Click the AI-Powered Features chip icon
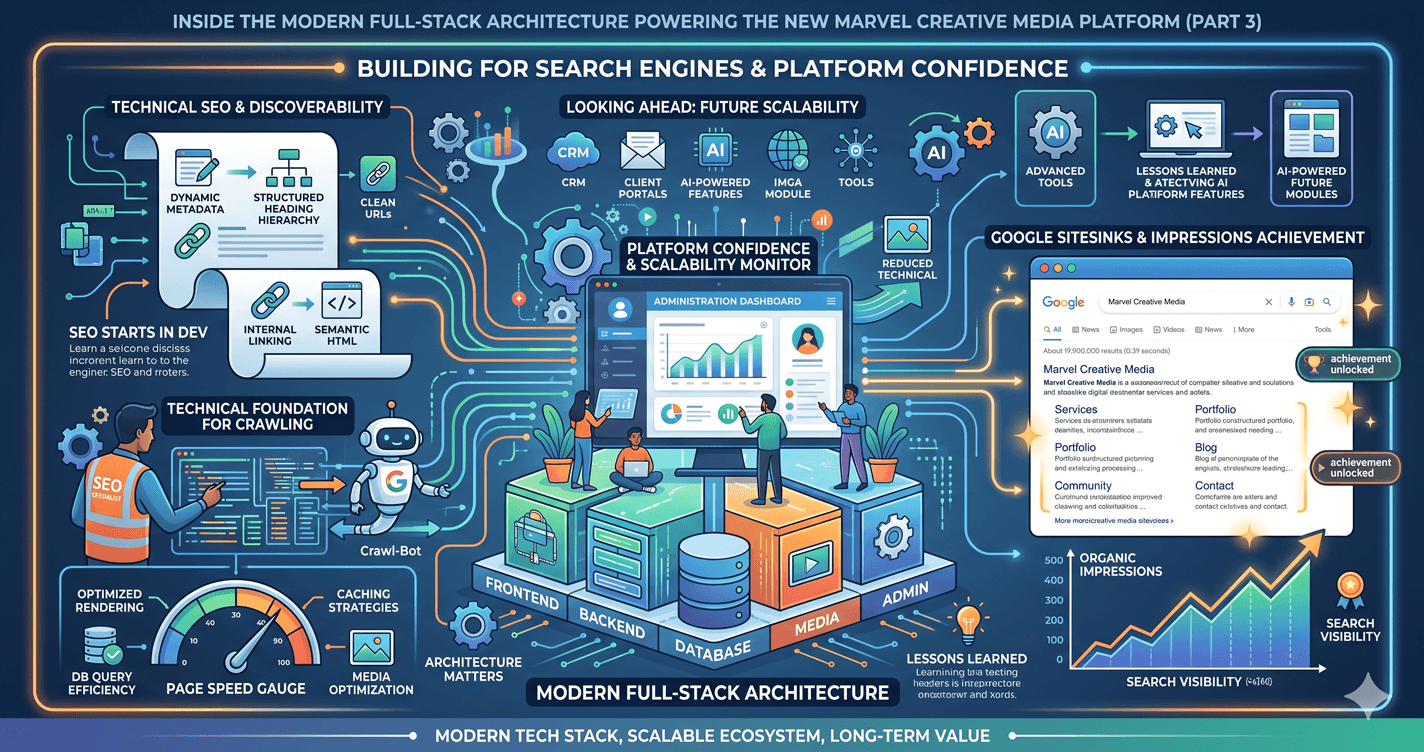 (x=715, y=152)
